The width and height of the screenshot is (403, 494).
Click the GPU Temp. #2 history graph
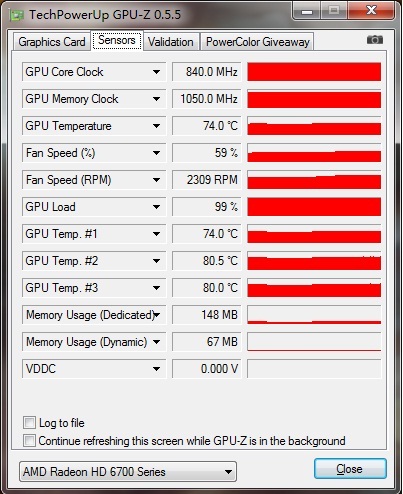pos(314,261)
